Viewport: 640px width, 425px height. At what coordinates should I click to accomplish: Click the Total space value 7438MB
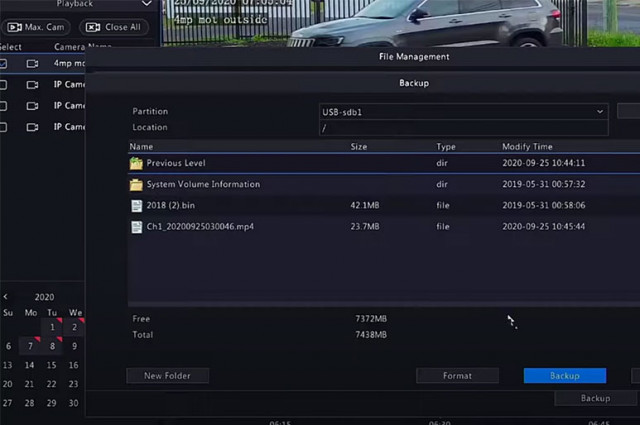click(371, 335)
